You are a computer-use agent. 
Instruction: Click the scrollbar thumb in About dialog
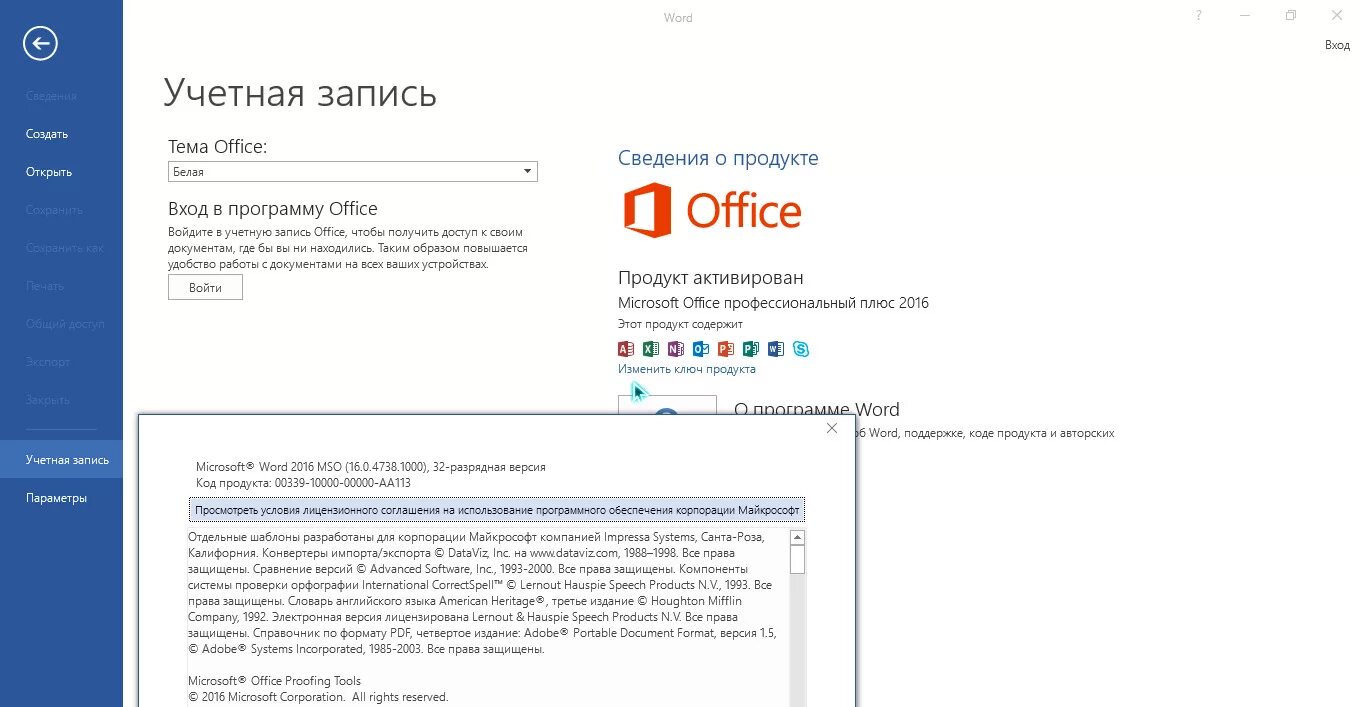(797, 559)
